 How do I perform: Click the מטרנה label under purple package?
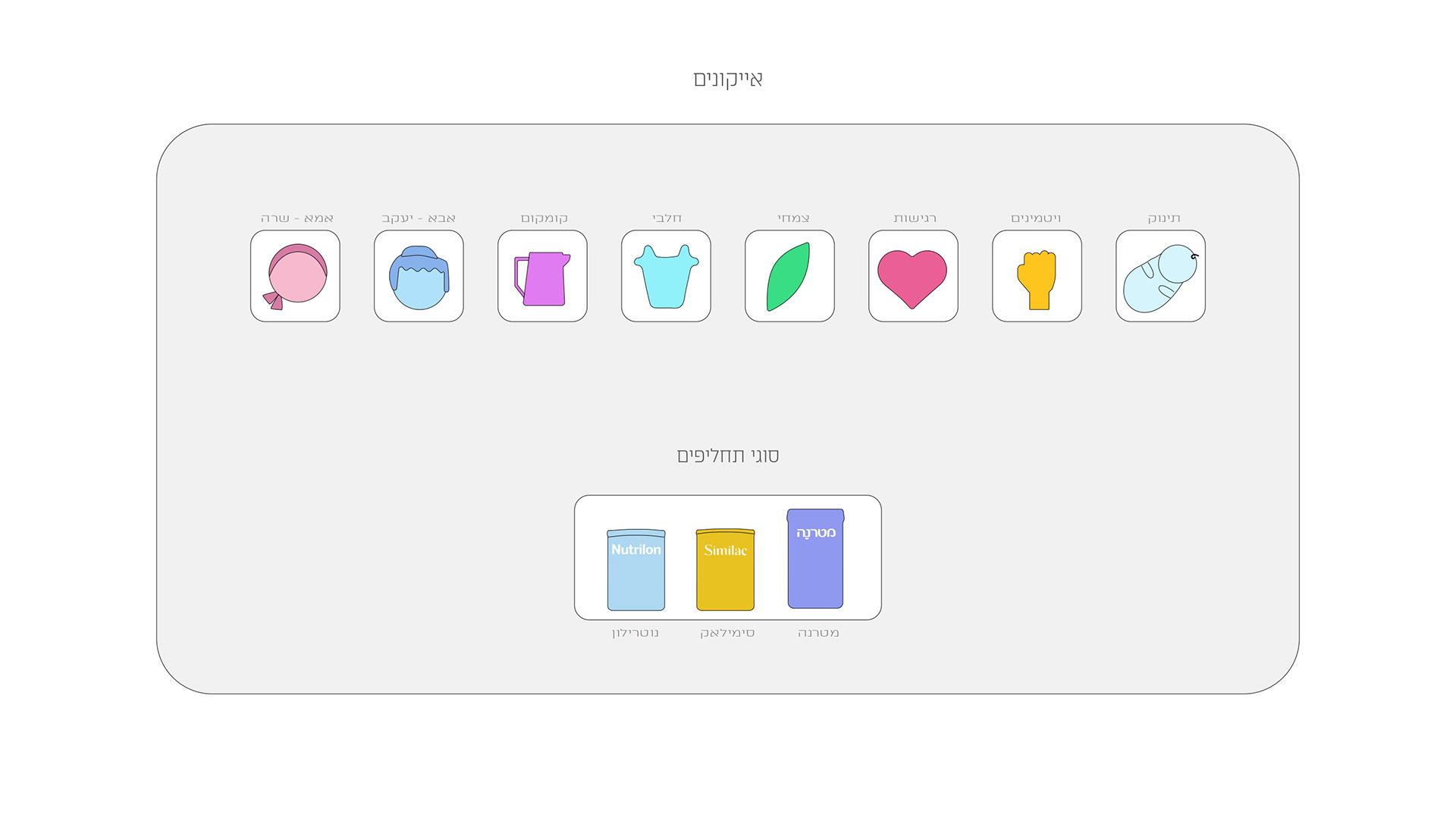818,633
